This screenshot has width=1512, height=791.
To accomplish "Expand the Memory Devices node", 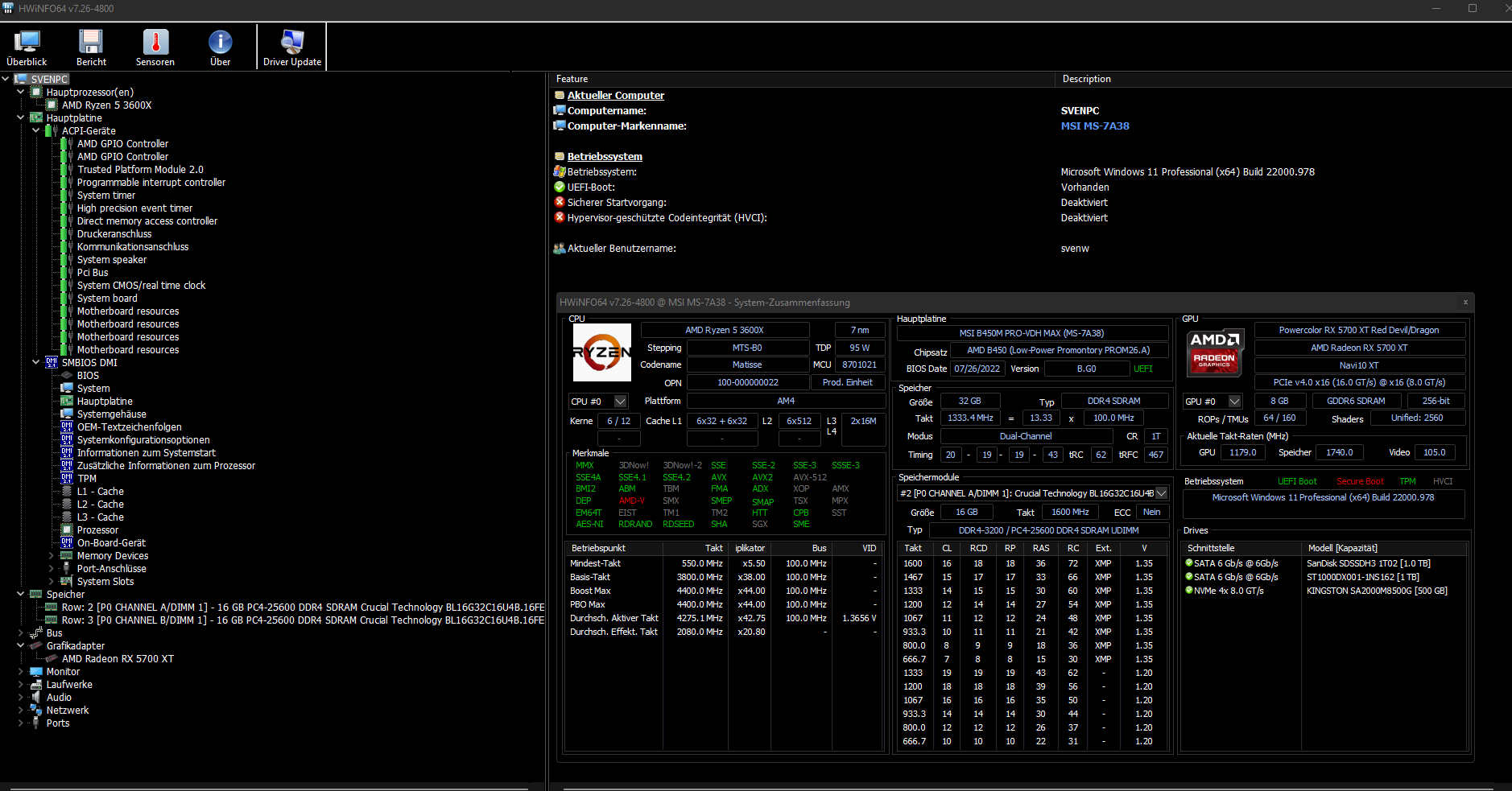I will click(52, 555).
